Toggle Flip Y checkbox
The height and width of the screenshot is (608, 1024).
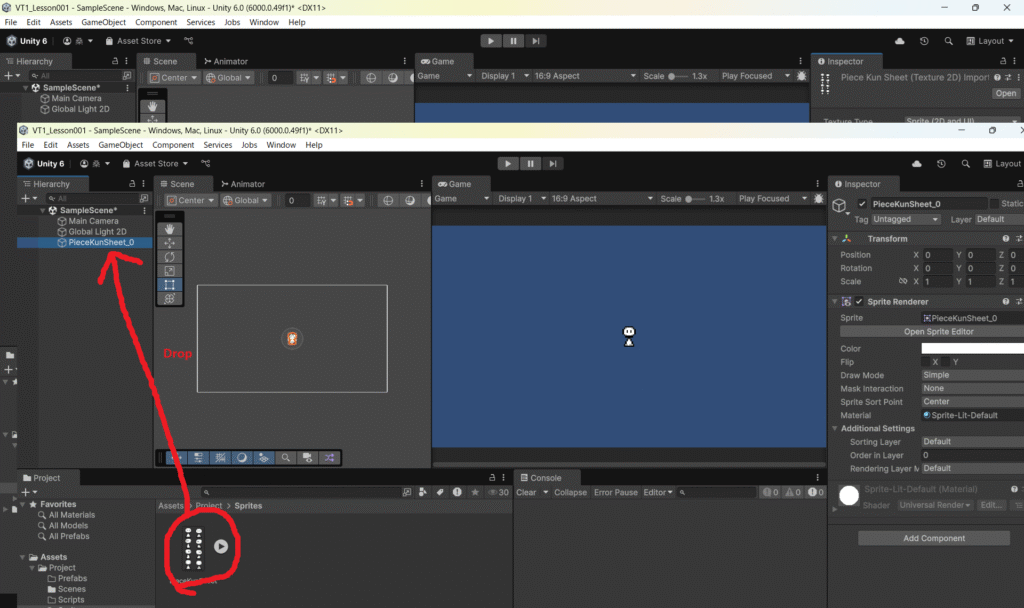(946, 362)
